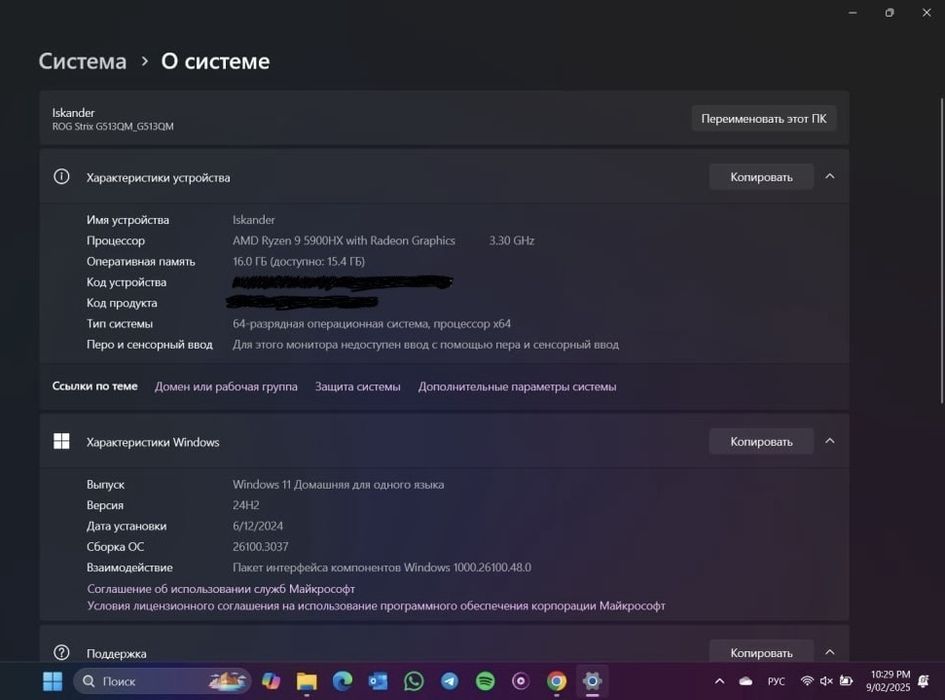Click Переименовать этот ПК button

[764, 119]
